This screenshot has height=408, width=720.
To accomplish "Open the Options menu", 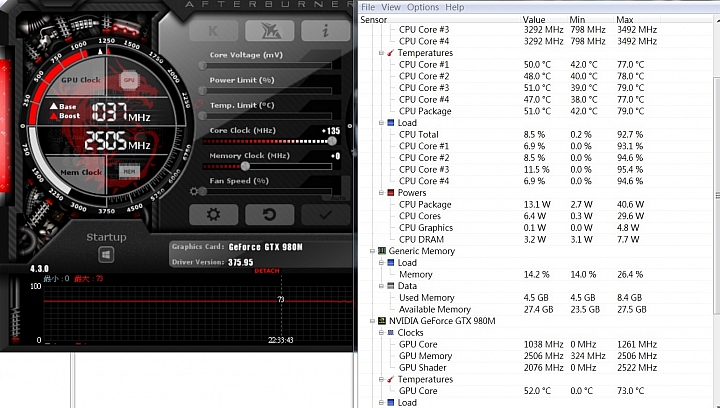I will [x=423, y=7].
